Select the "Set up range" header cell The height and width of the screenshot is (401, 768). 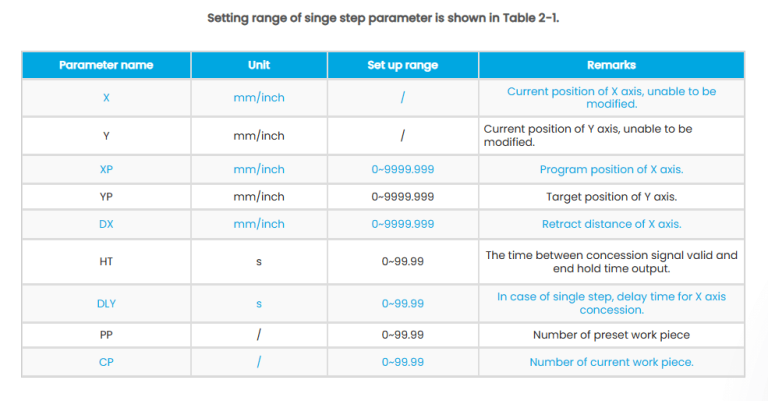pos(402,65)
